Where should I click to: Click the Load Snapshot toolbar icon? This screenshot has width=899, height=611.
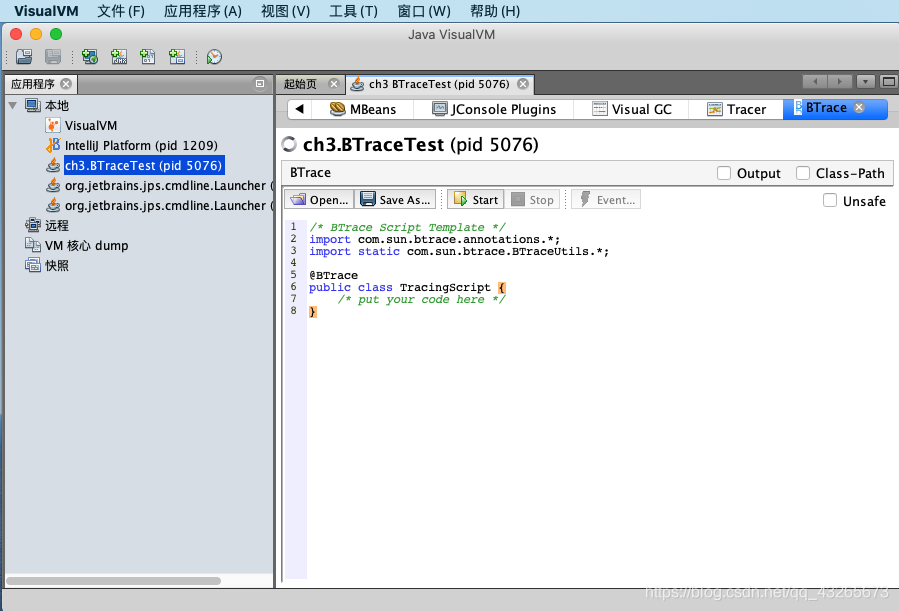pos(24,57)
